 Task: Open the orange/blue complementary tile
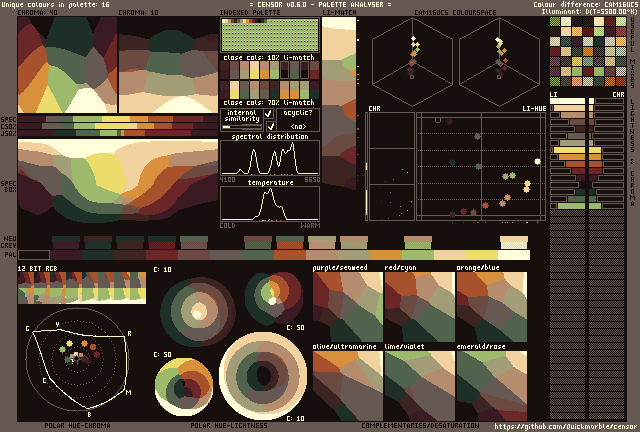(492, 307)
